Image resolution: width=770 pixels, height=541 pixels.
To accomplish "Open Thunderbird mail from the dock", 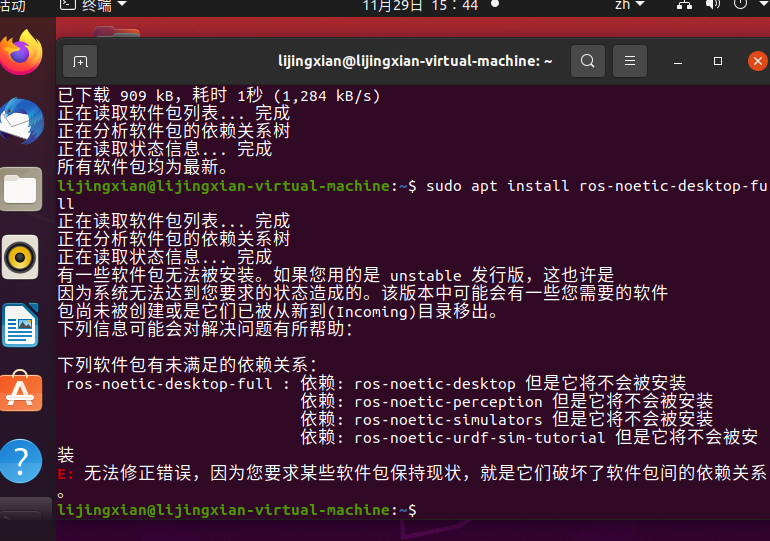I will pyautogui.click(x=21, y=121).
